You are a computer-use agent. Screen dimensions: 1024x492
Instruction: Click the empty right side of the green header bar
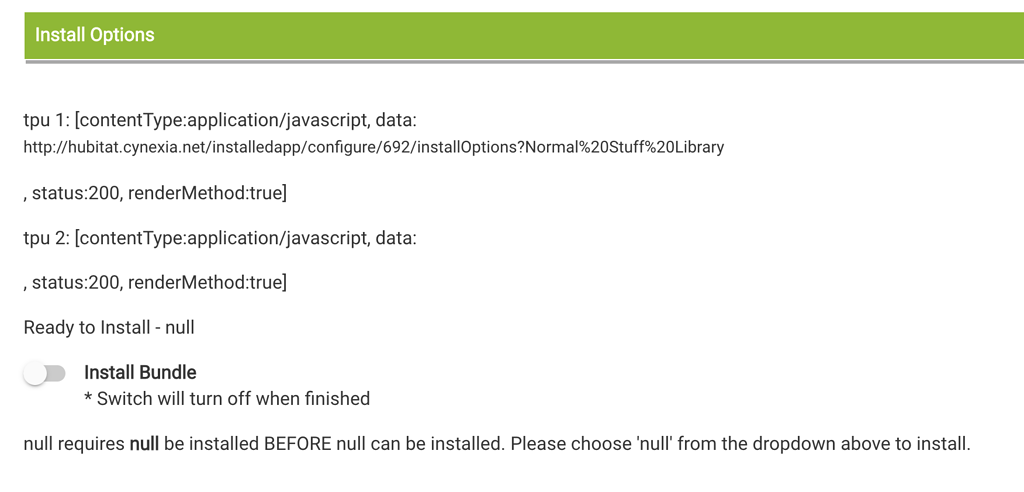point(700,35)
